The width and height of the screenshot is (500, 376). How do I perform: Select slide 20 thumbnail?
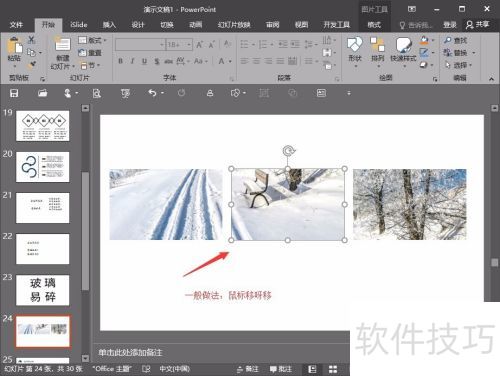click(x=43, y=167)
